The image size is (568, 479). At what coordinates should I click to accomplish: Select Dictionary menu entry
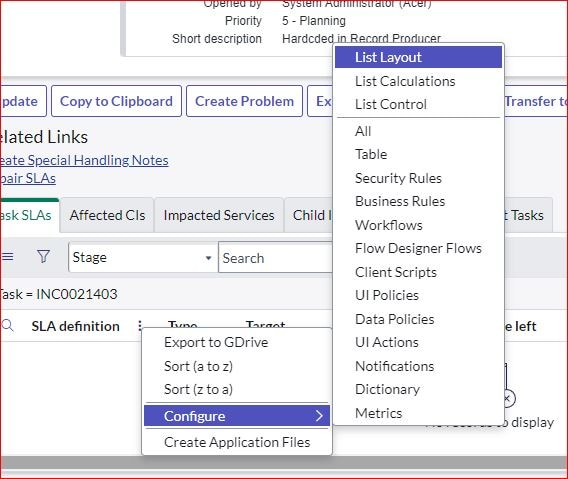click(x=387, y=390)
